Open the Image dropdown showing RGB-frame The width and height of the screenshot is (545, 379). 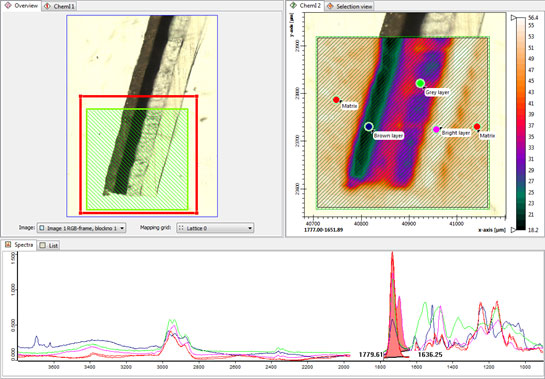[x=82, y=228]
